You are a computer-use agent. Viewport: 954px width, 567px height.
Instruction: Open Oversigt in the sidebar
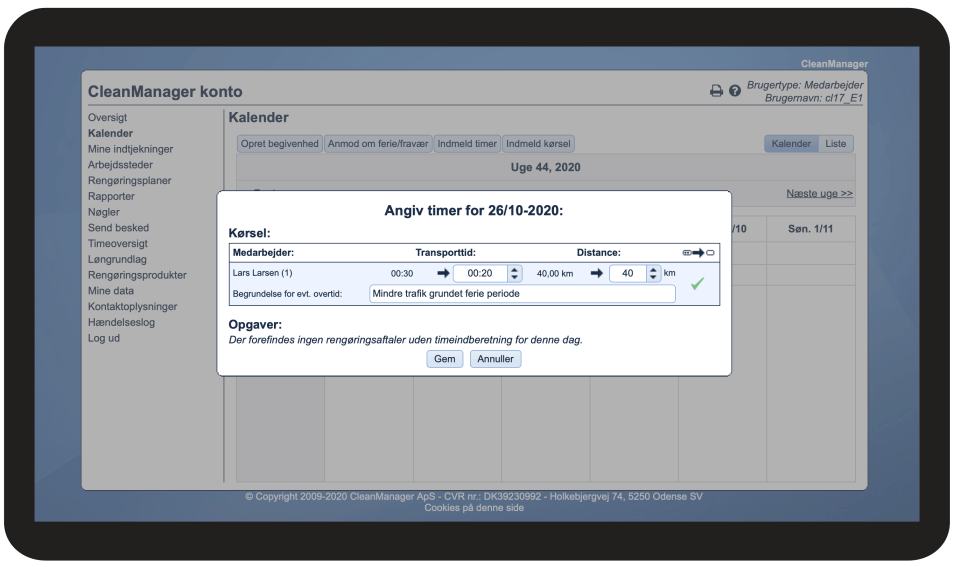point(107,118)
